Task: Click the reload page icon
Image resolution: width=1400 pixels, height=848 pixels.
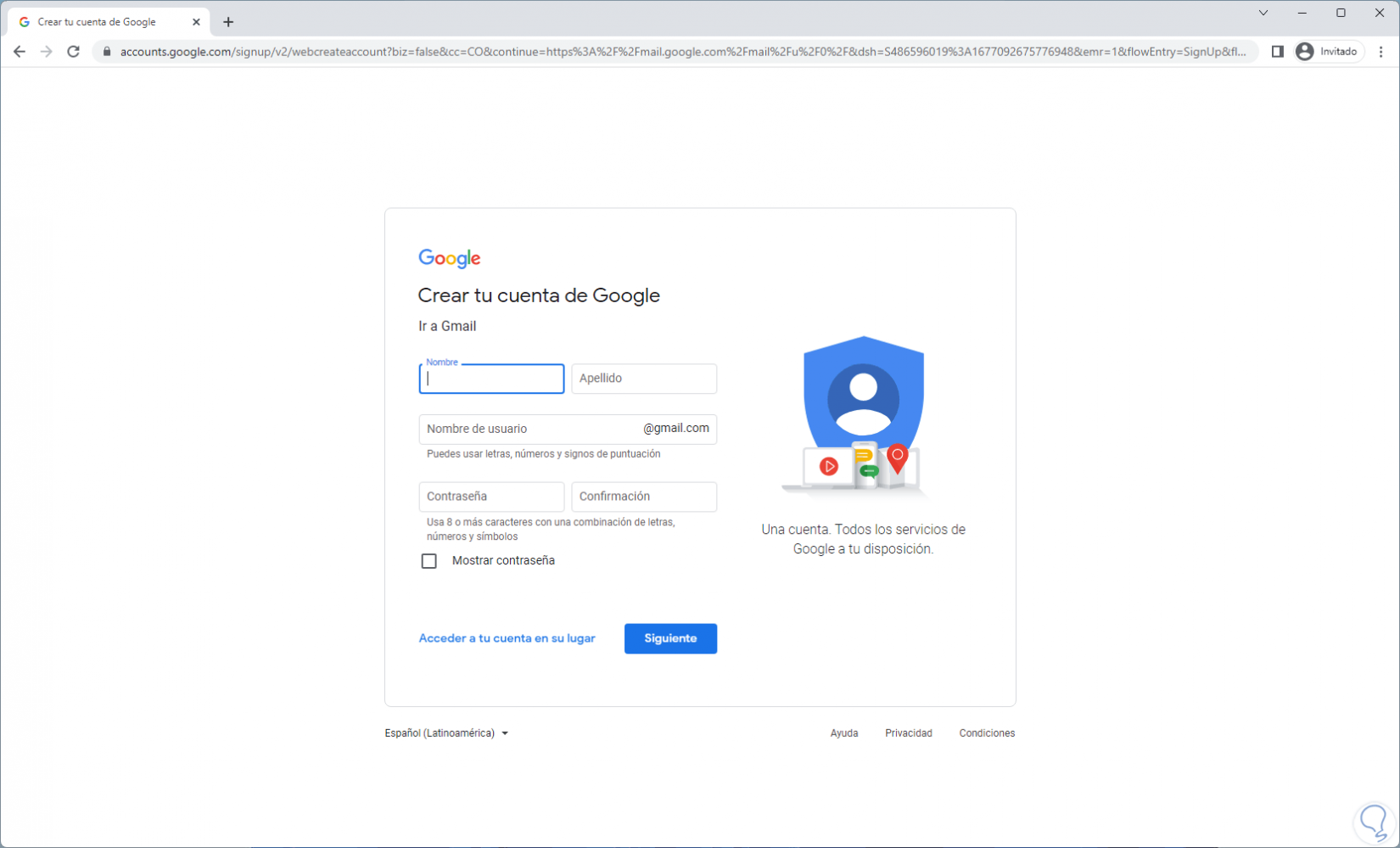Action: [x=74, y=52]
